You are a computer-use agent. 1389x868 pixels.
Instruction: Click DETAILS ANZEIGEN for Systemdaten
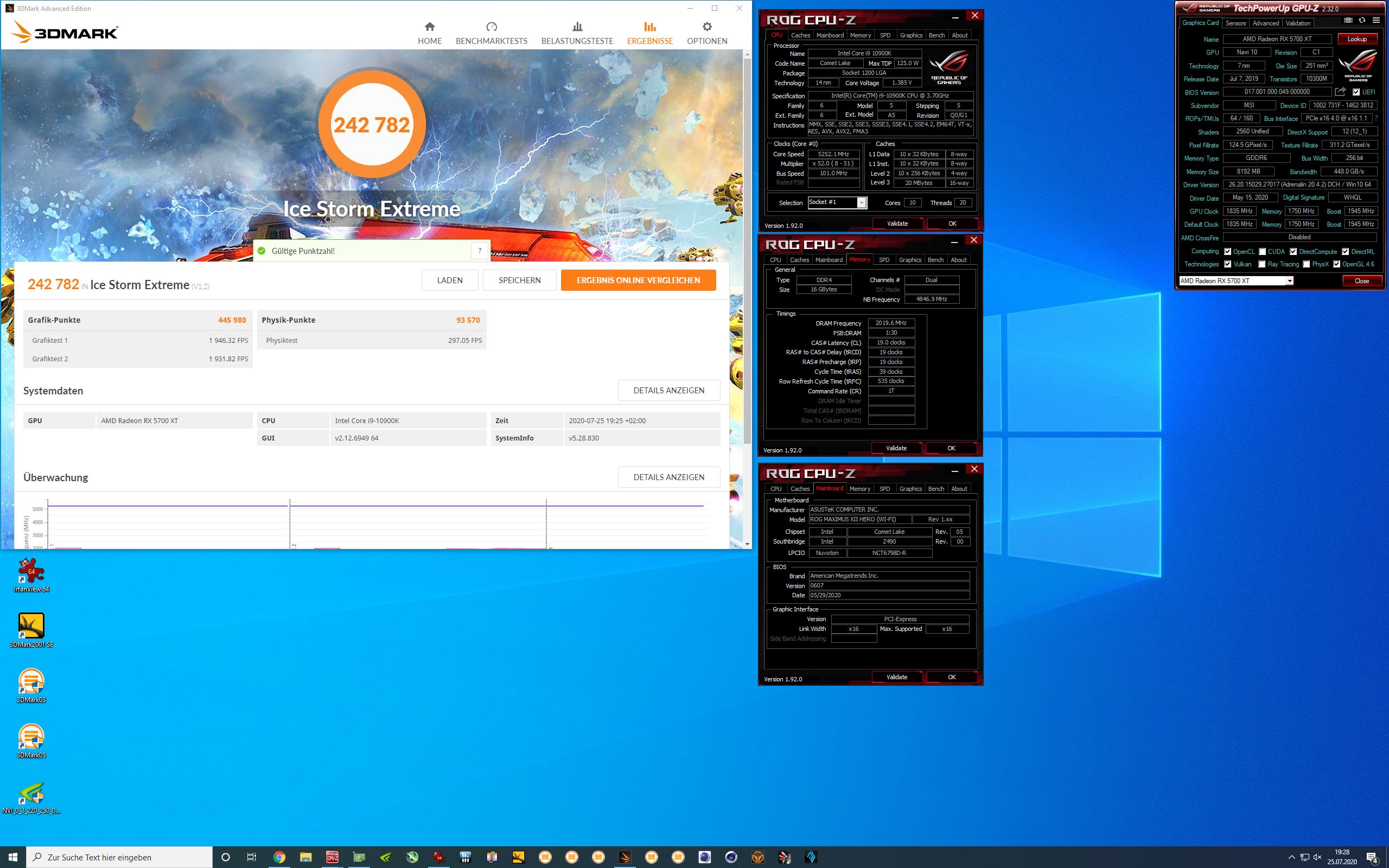coord(668,391)
